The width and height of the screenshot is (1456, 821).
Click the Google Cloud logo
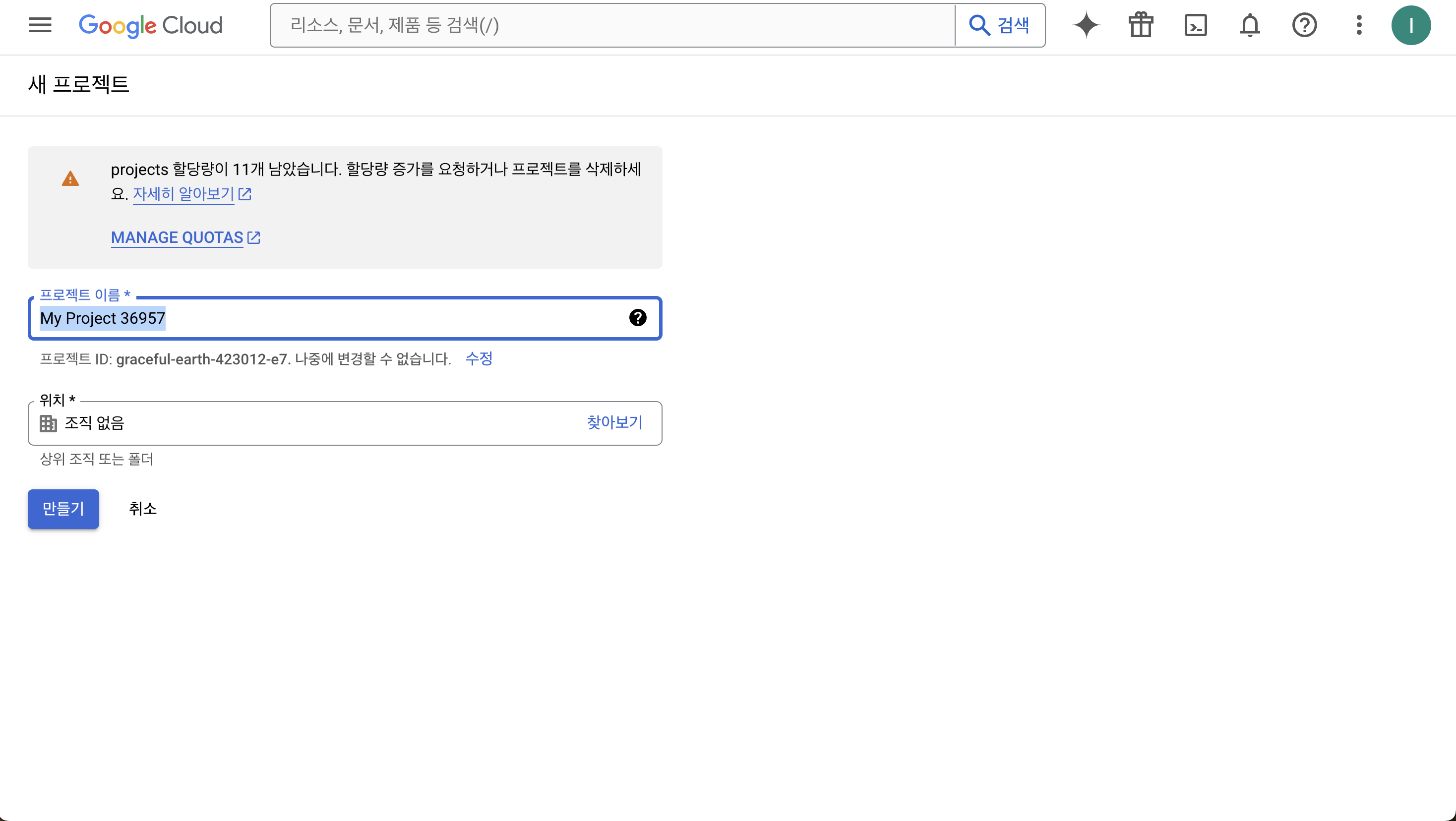coord(150,25)
